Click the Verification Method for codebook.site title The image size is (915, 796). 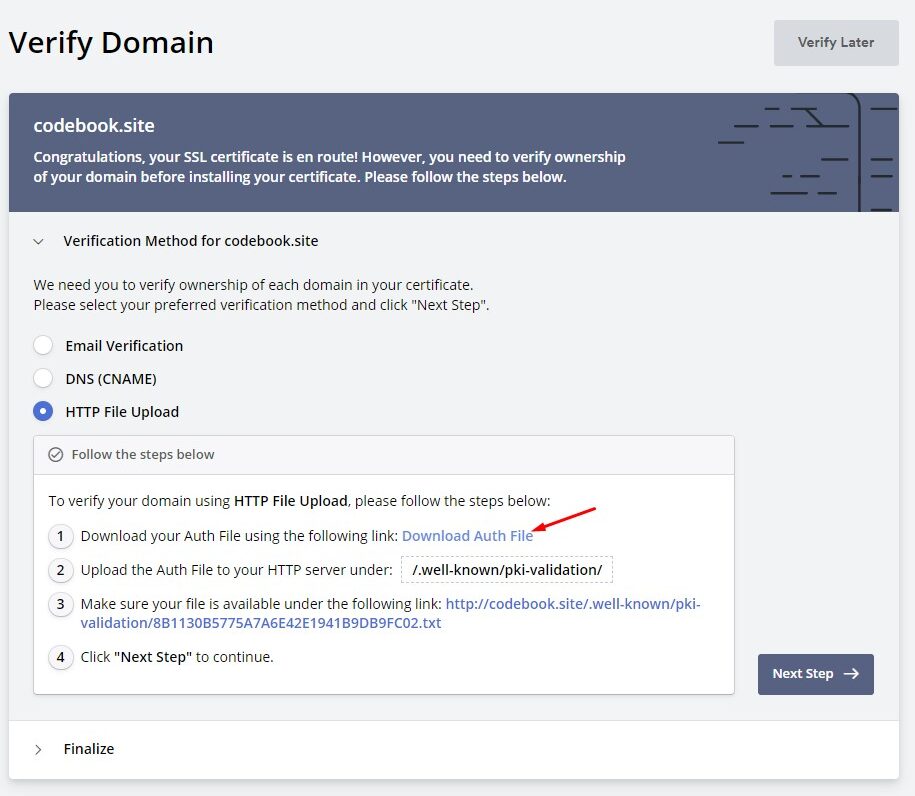click(x=191, y=241)
